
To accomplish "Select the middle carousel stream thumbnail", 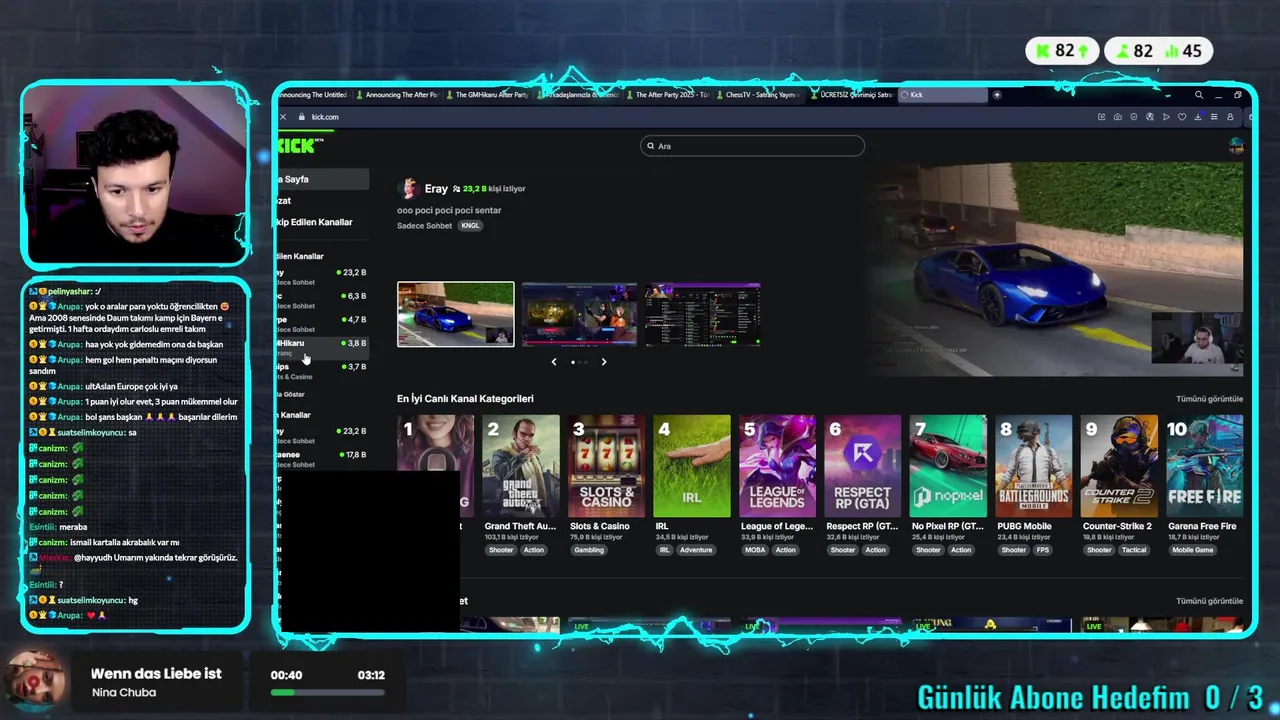I will [x=579, y=314].
